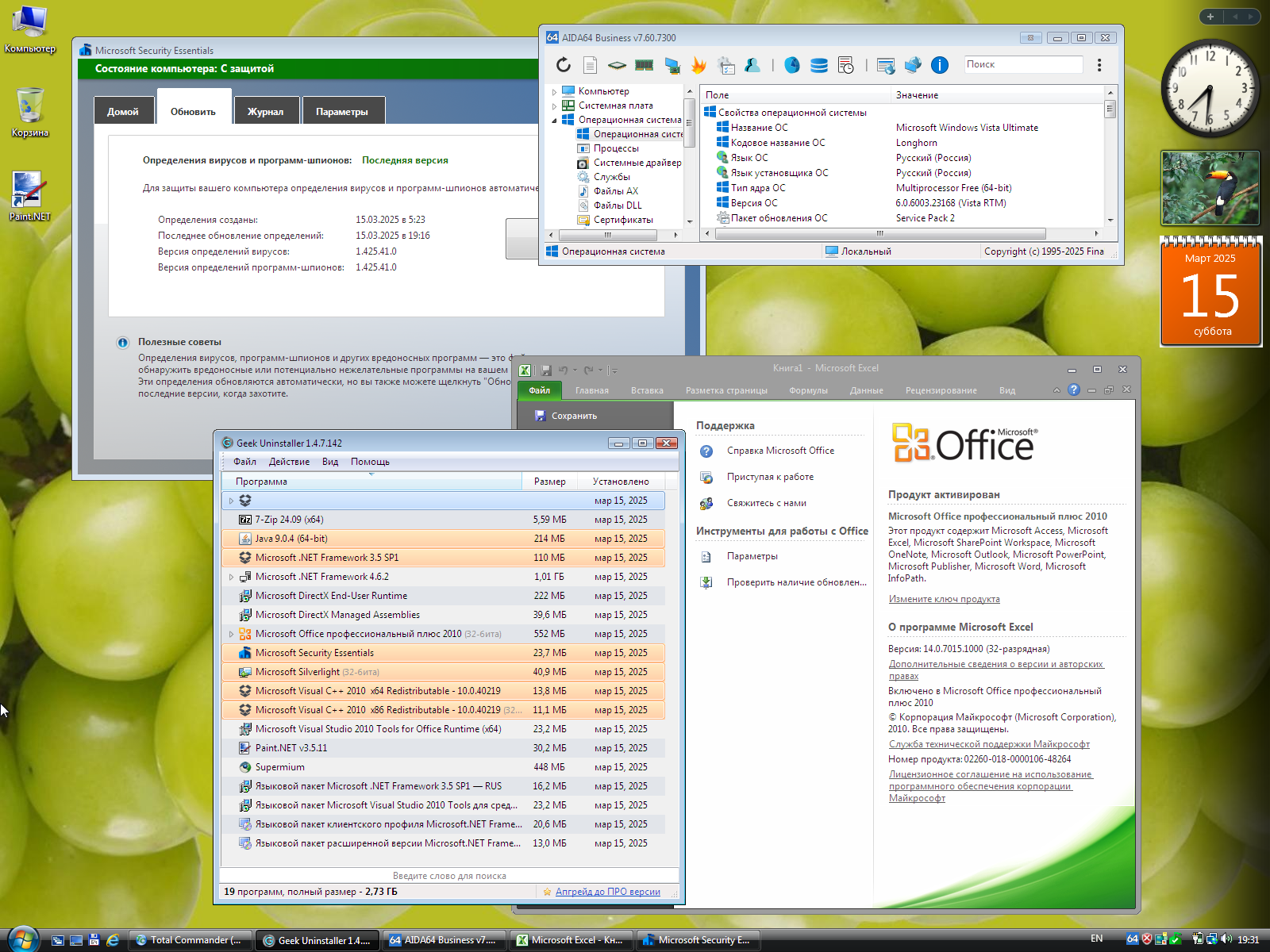Screen dimensions: 1270x952
Task: Open the Помощь menu in Geek Uninstaller
Action: (x=370, y=462)
